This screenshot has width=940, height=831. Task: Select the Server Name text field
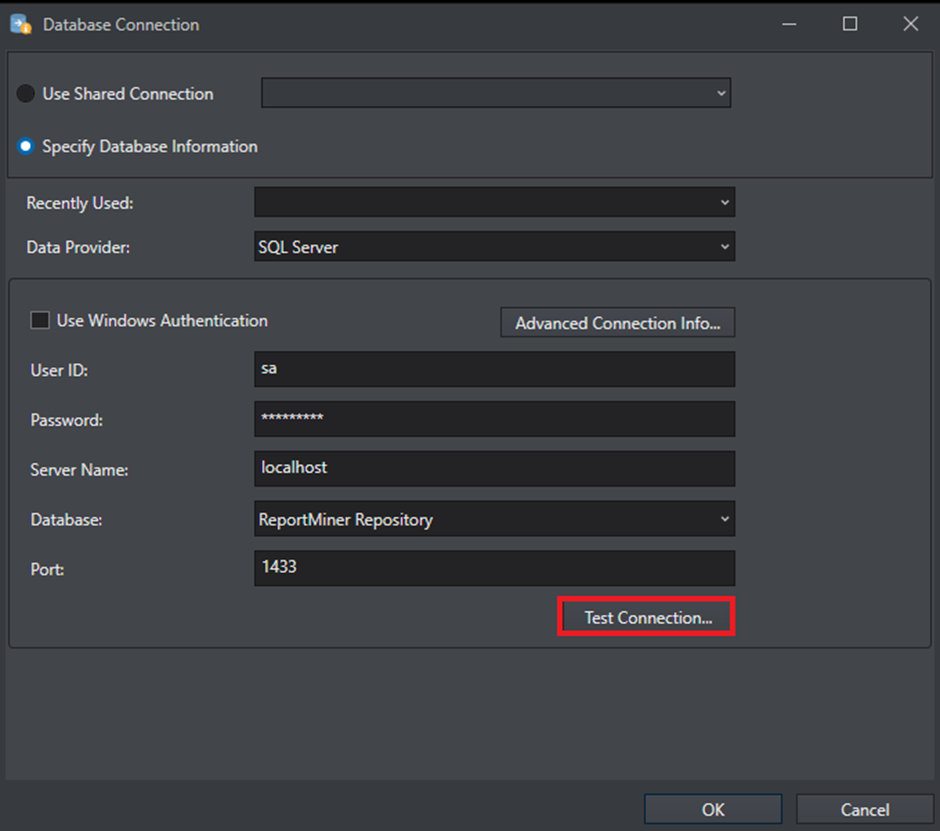[x=494, y=468]
